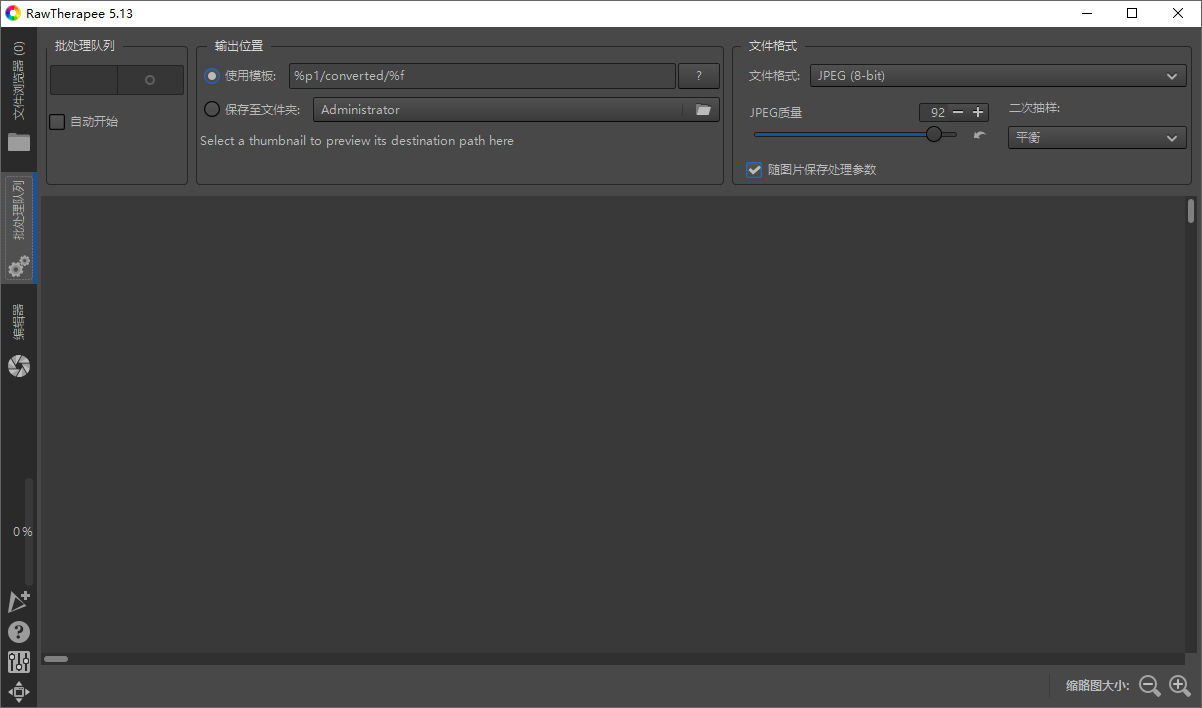Viewport: 1202px width, 708px height.
Task: Minimize the RawTherapee window
Action: point(1086,13)
